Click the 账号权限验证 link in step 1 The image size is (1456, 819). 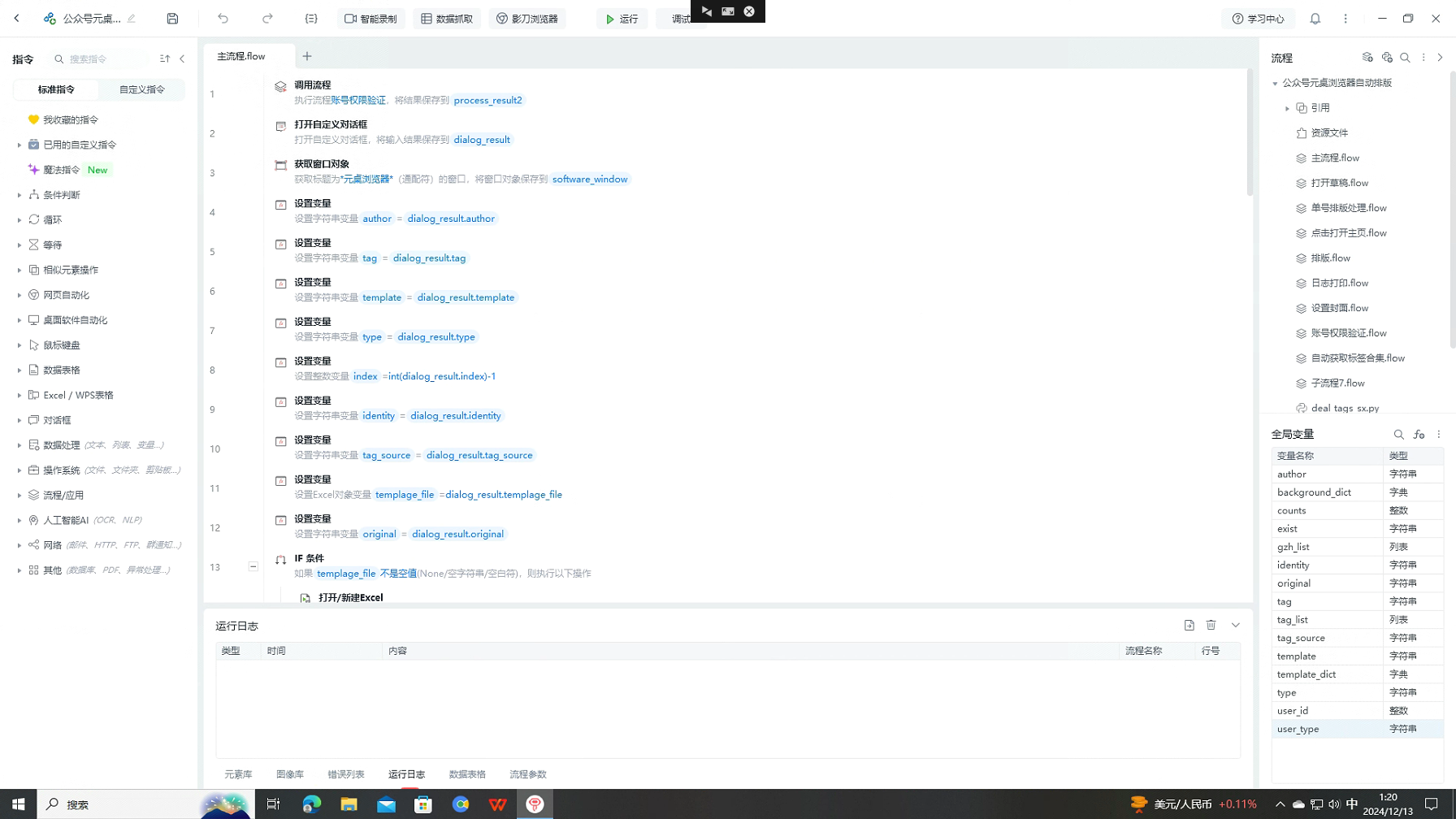(x=358, y=100)
